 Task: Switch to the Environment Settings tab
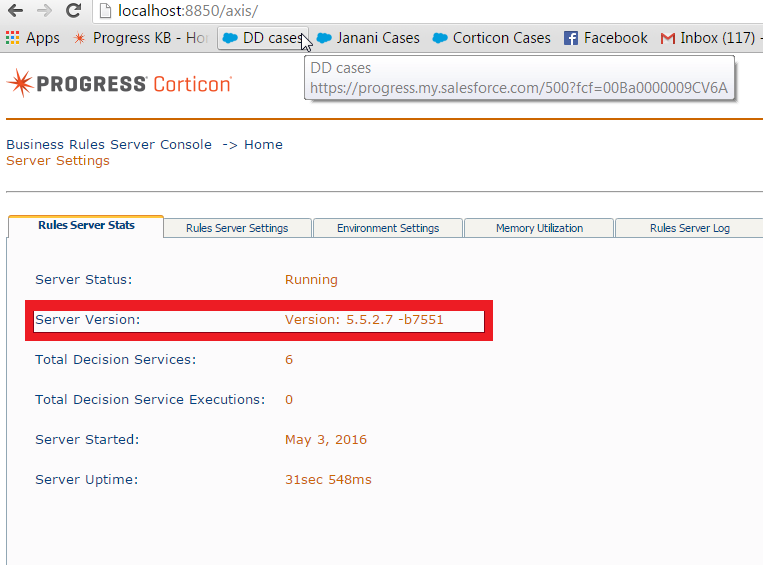click(388, 228)
